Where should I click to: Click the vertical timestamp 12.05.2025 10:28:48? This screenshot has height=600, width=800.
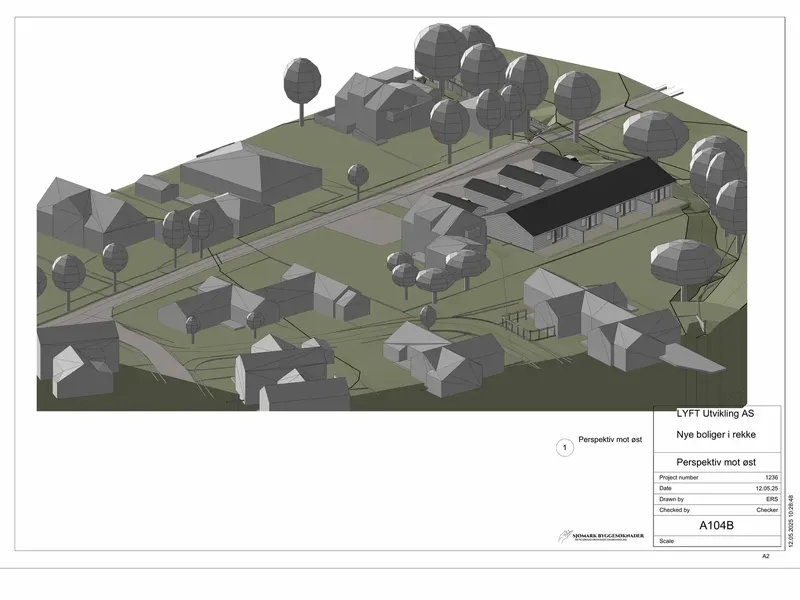[791, 520]
